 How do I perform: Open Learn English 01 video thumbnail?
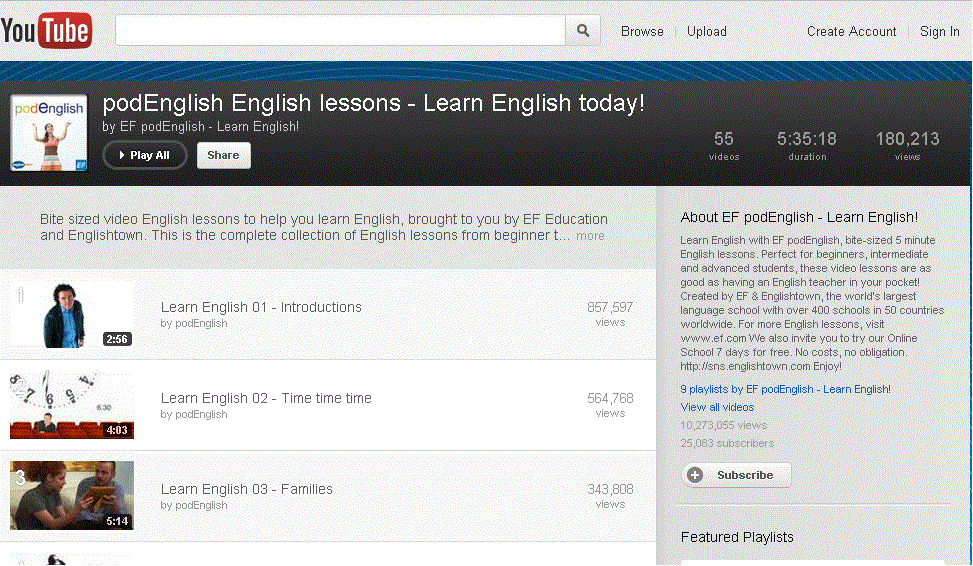point(72,314)
